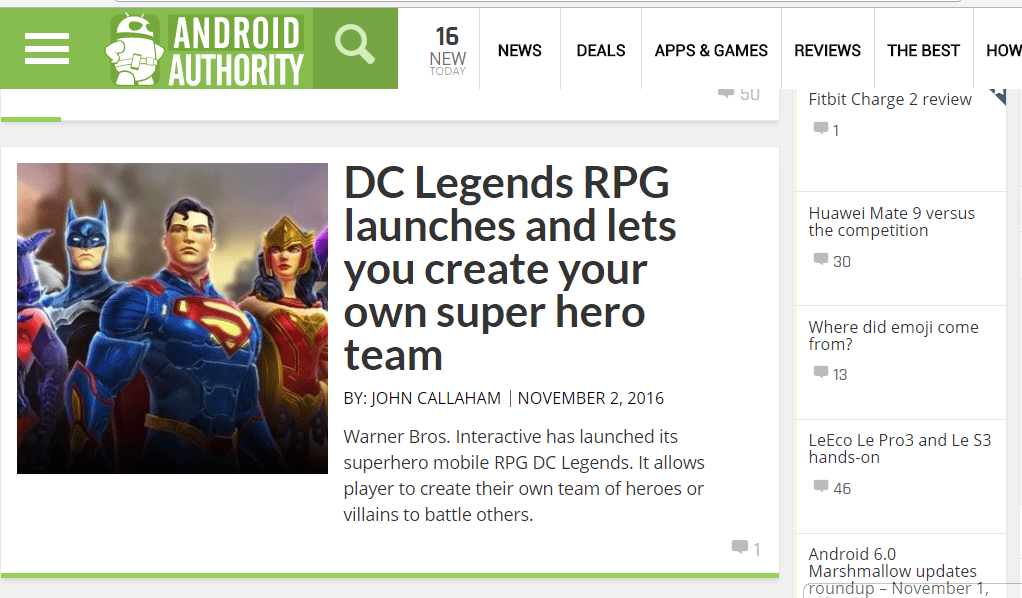Screen dimensions: 1022x598
Task: Click the 30 comments count
Action: pos(841,262)
